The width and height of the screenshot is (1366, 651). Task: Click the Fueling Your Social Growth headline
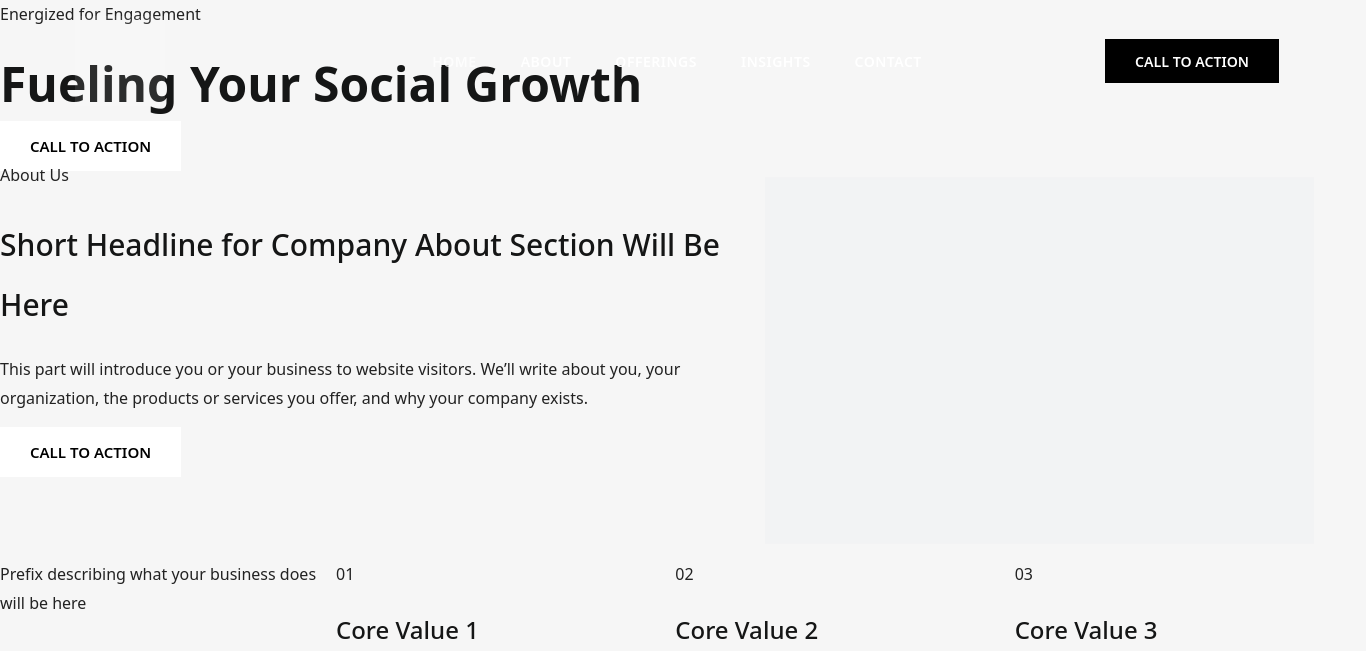point(321,84)
